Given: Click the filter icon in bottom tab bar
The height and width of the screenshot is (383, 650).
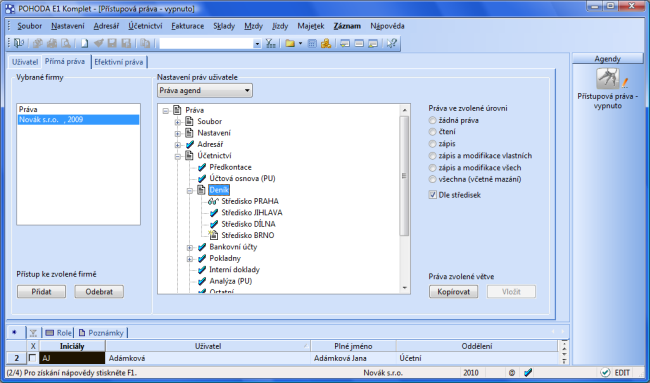Looking at the screenshot, I should (x=33, y=332).
